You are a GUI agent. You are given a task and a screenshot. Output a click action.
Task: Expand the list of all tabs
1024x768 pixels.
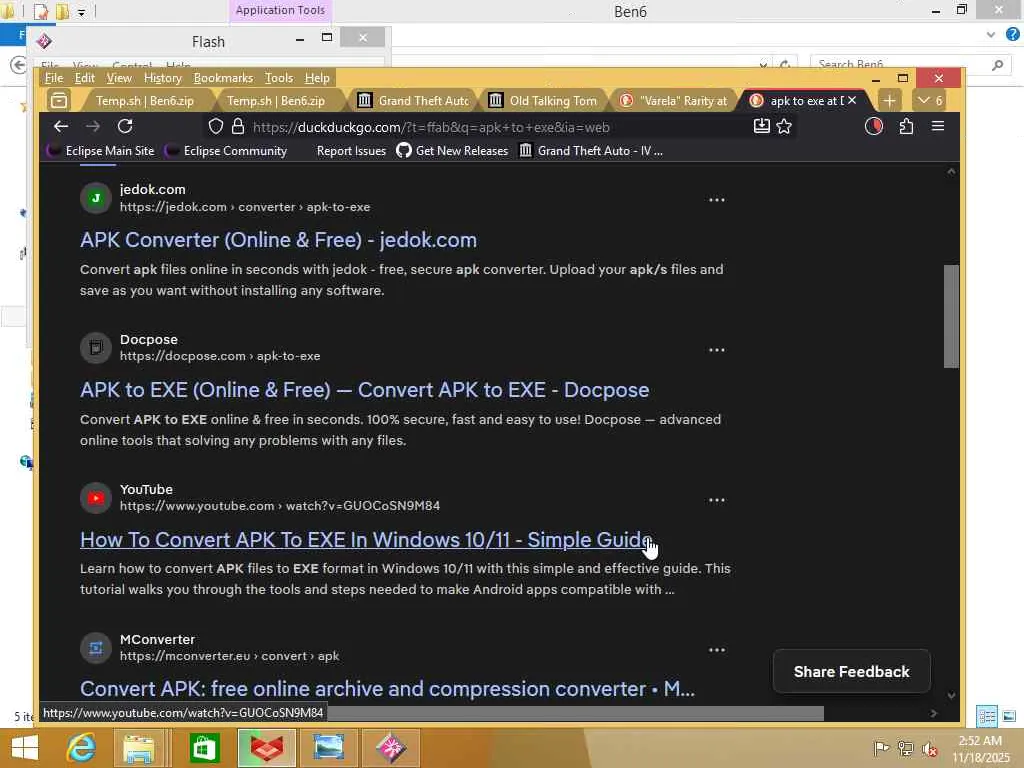point(929,101)
